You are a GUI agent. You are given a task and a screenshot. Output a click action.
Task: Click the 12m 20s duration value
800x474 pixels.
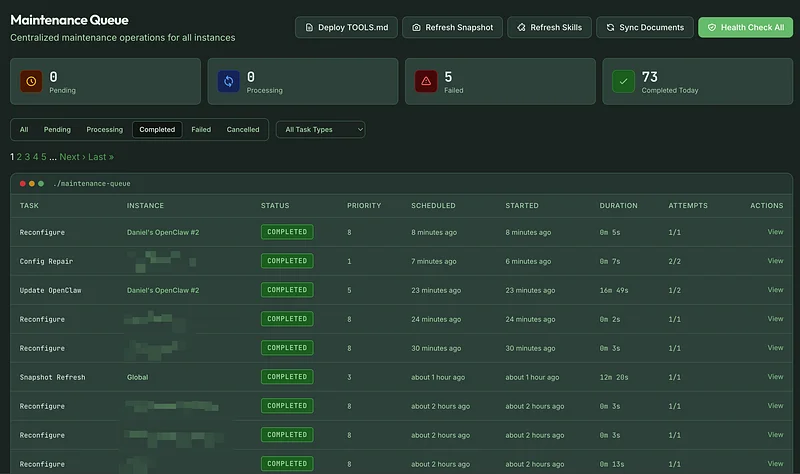[614, 377]
